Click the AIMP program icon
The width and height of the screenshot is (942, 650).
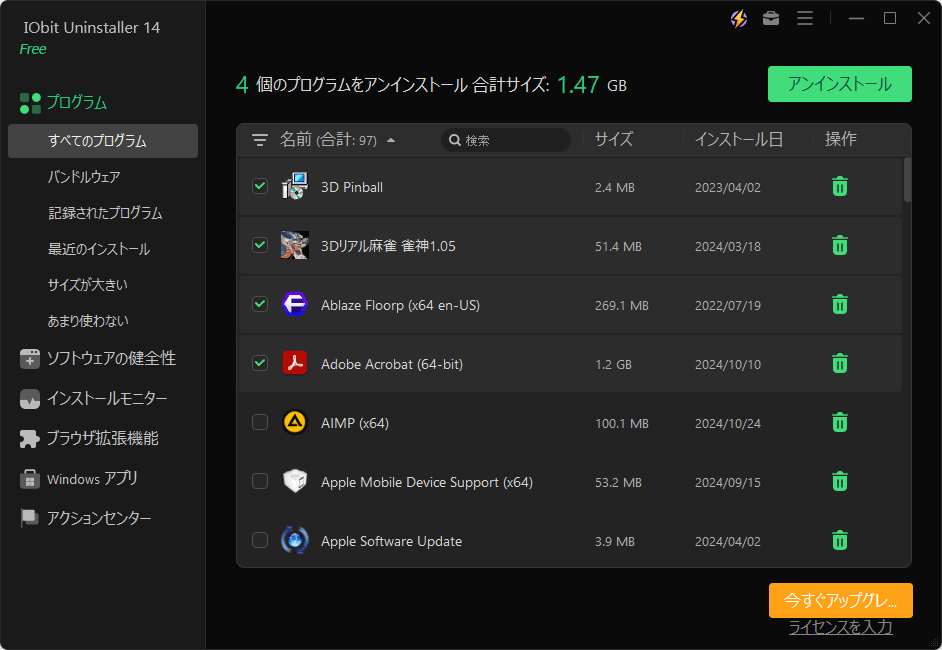point(295,422)
